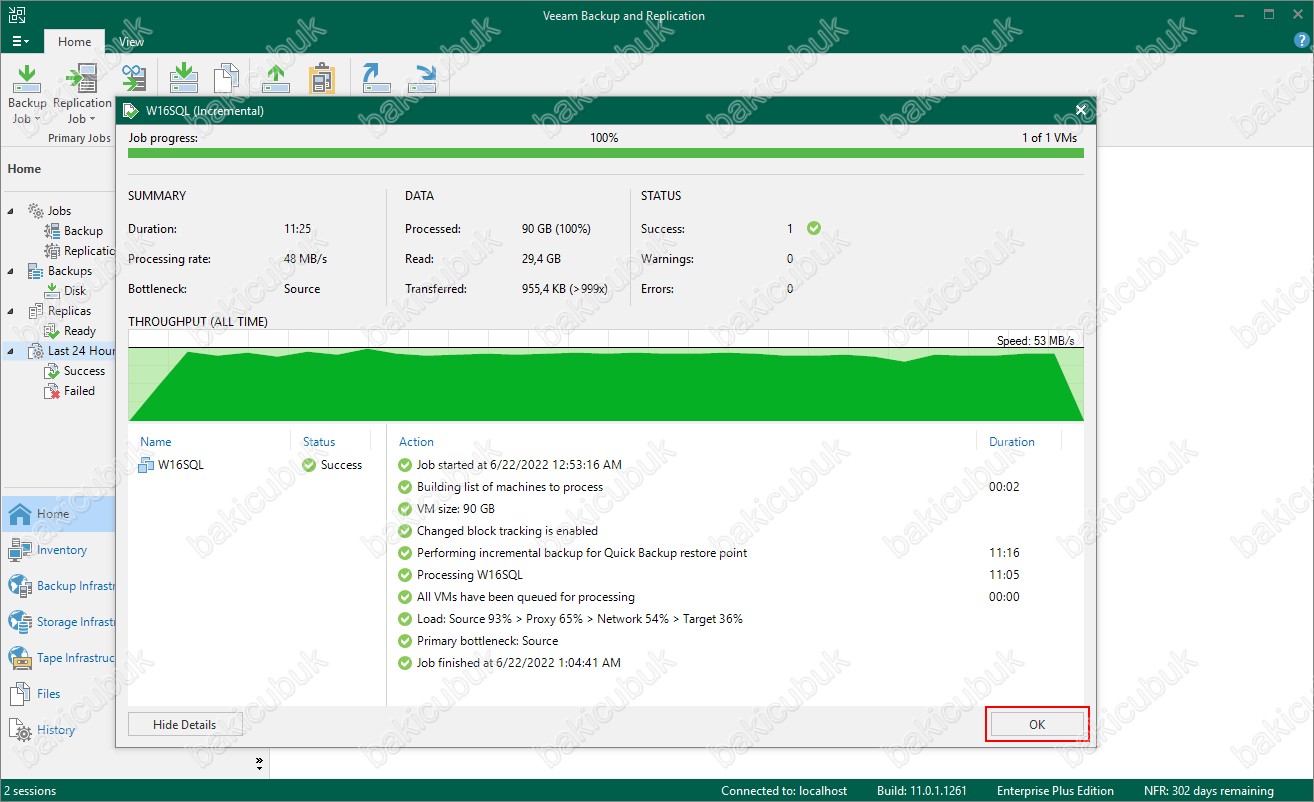Select the Failed sessions tree node

[x=79, y=391]
